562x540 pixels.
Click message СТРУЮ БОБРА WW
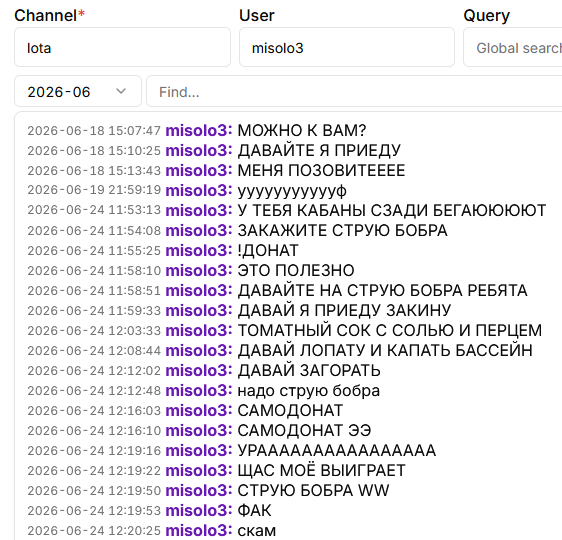[x=313, y=491]
